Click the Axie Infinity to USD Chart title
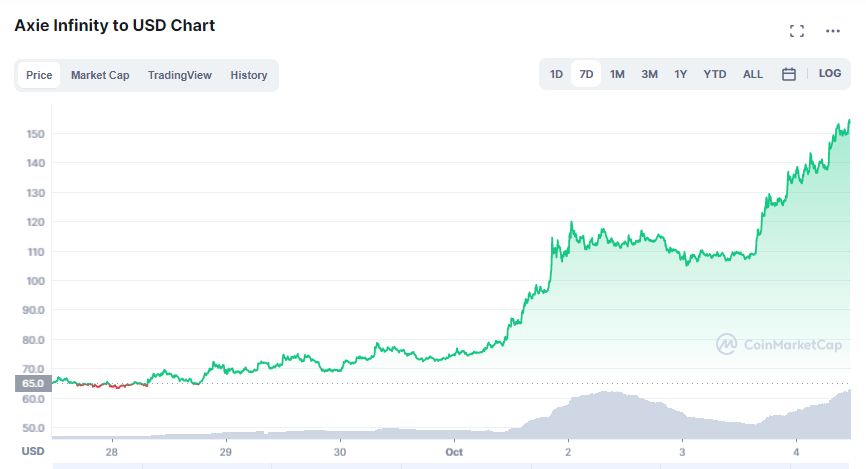The height and width of the screenshot is (469, 866). 115,25
